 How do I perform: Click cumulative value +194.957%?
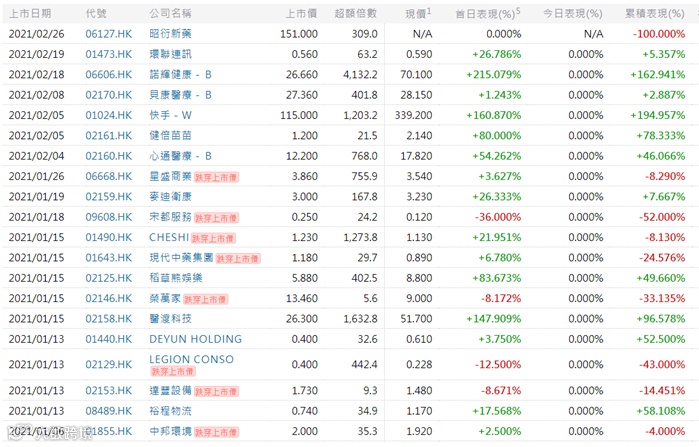(658, 115)
